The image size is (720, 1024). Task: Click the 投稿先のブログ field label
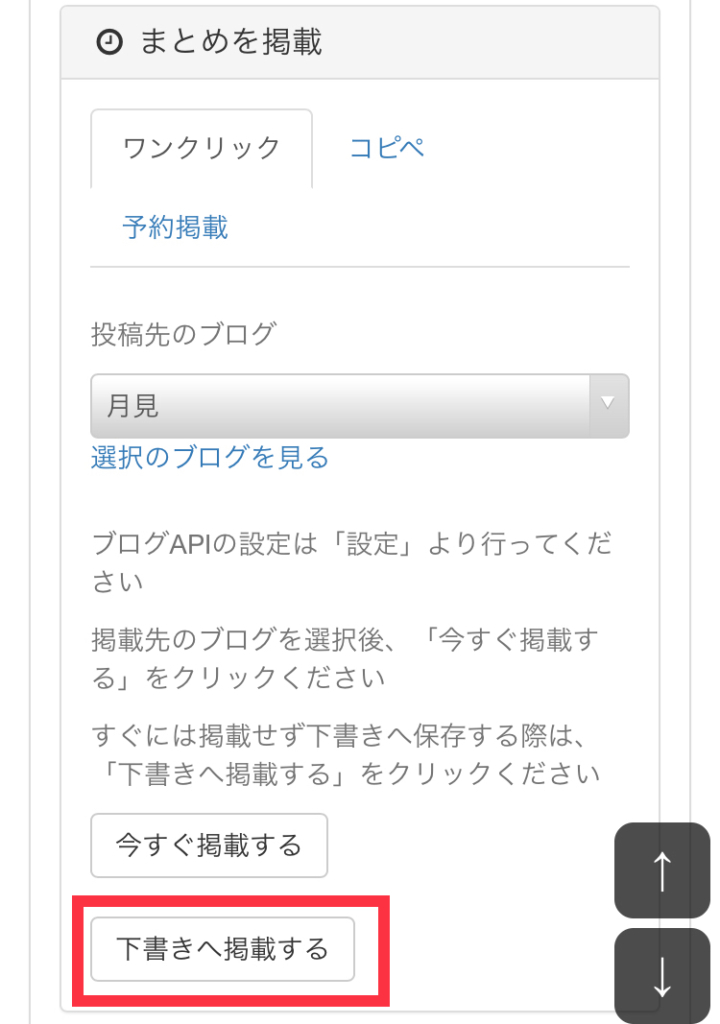[x=184, y=334]
